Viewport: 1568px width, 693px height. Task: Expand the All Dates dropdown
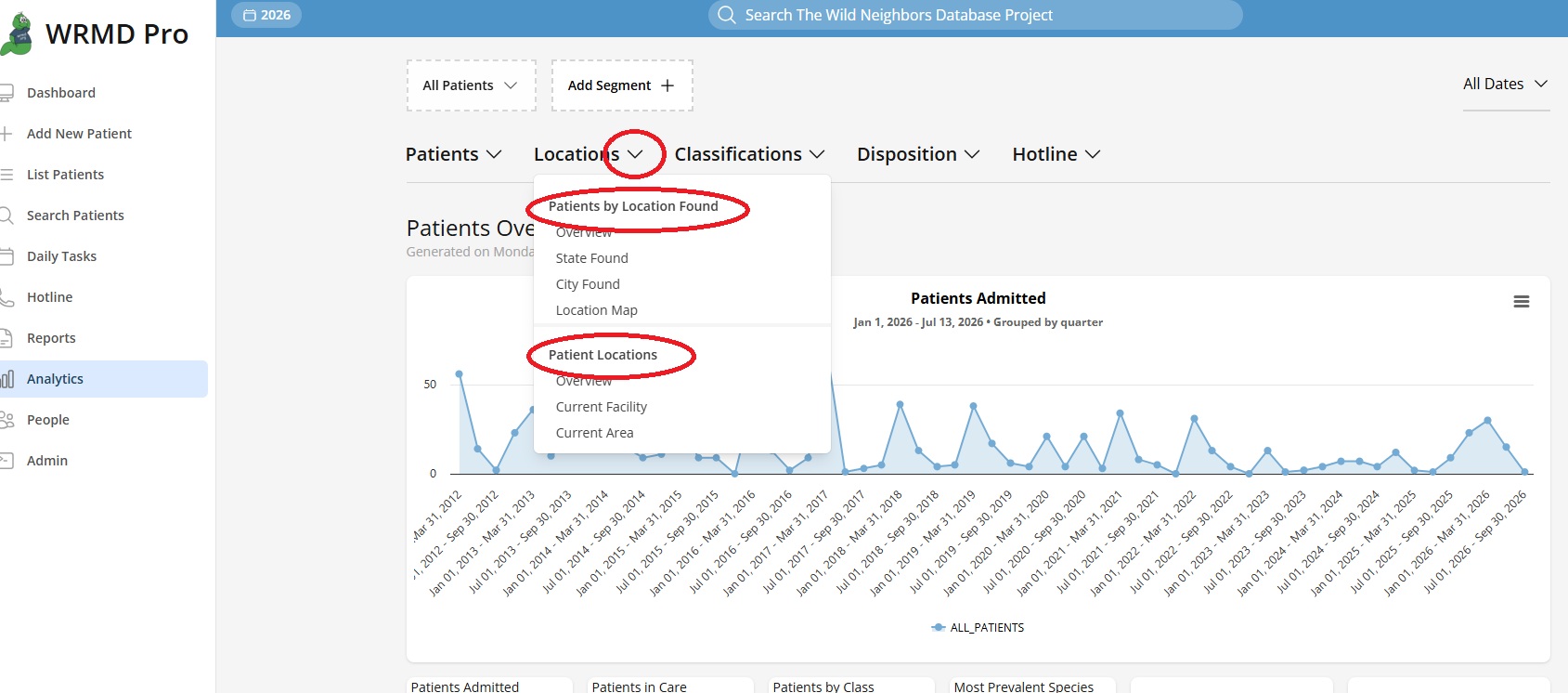pos(1506,84)
